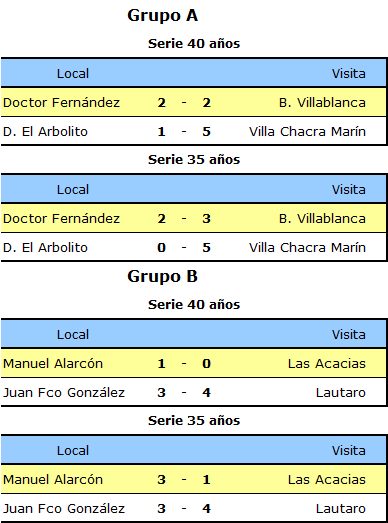Select Las Acacias in Grupo B Serie 40
The height and width of the screenshot is (523, 388).
point(327,363)
